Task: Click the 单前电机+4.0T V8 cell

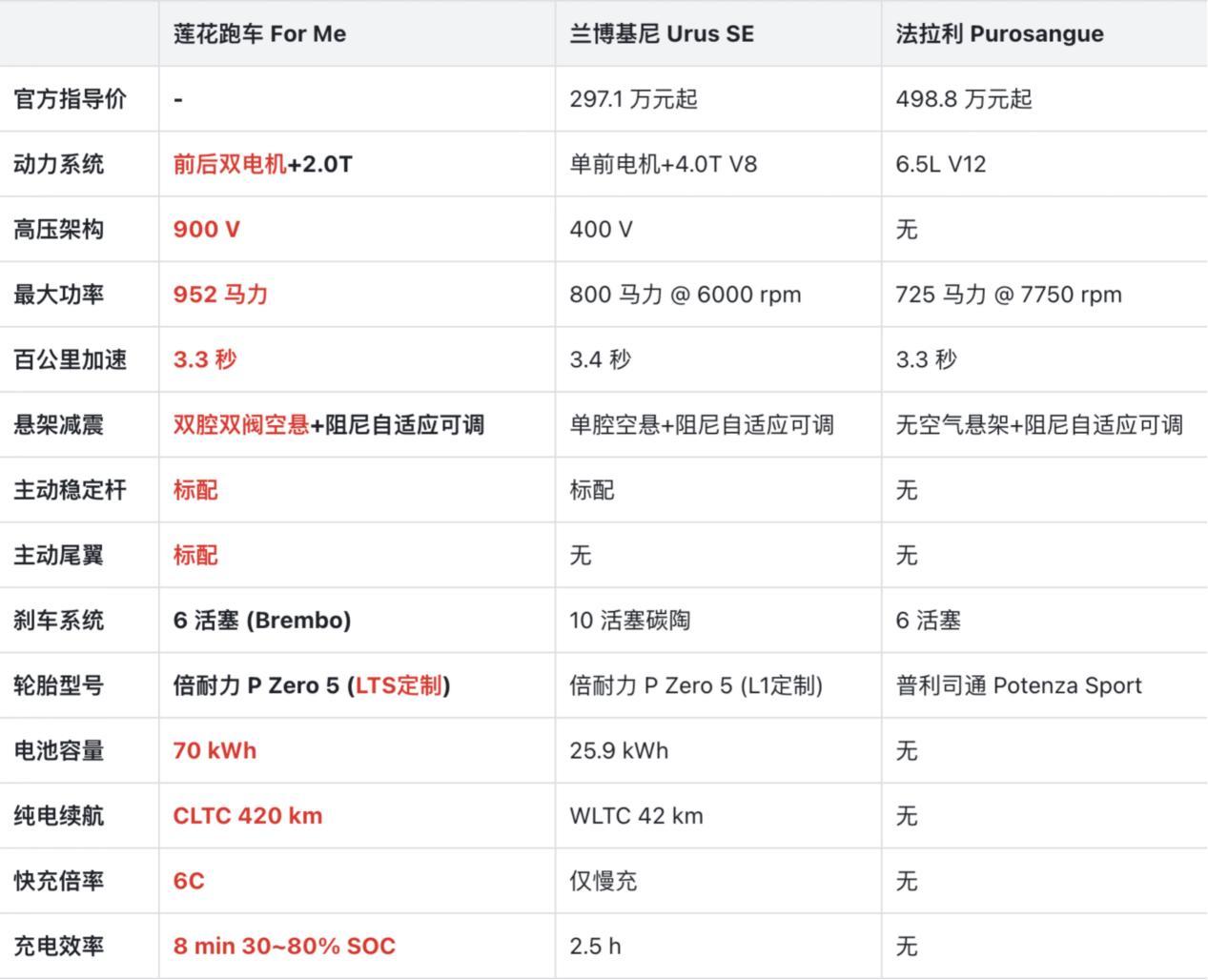Action: (x=663, y=165)
